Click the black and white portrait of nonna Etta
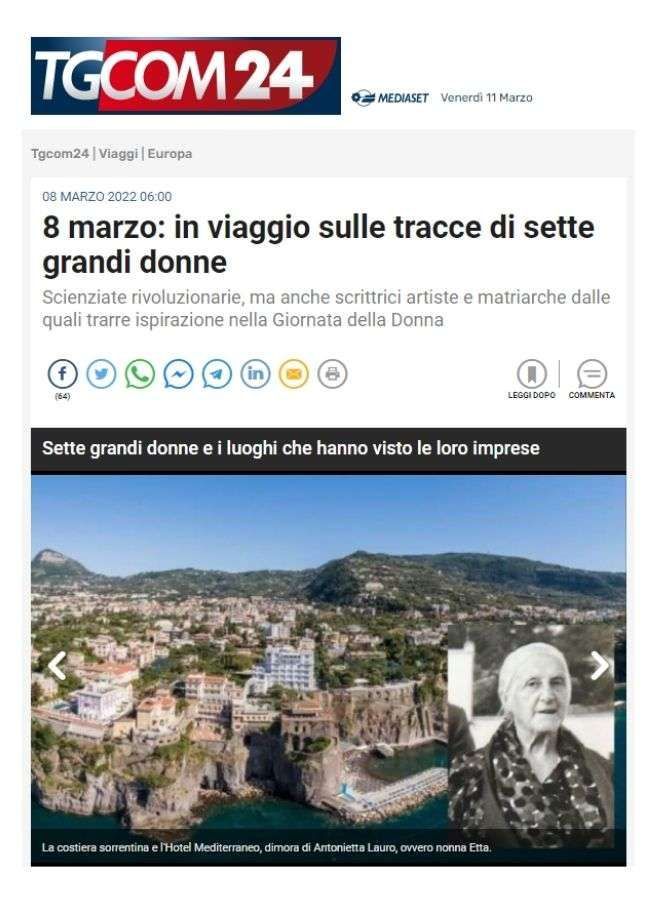 (x=531, y=735)
